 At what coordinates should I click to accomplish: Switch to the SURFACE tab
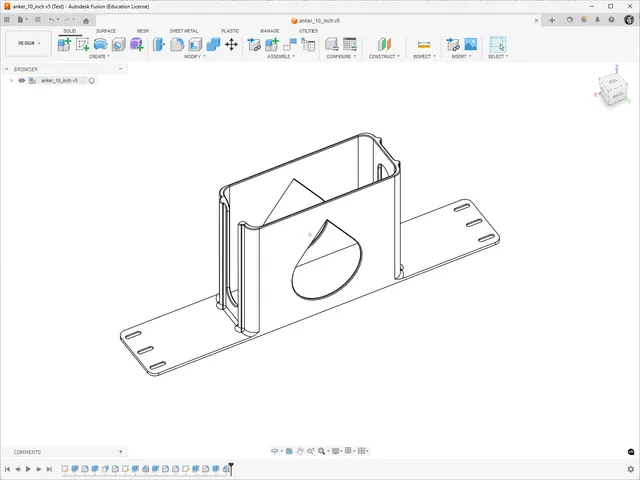click(106, 31)
